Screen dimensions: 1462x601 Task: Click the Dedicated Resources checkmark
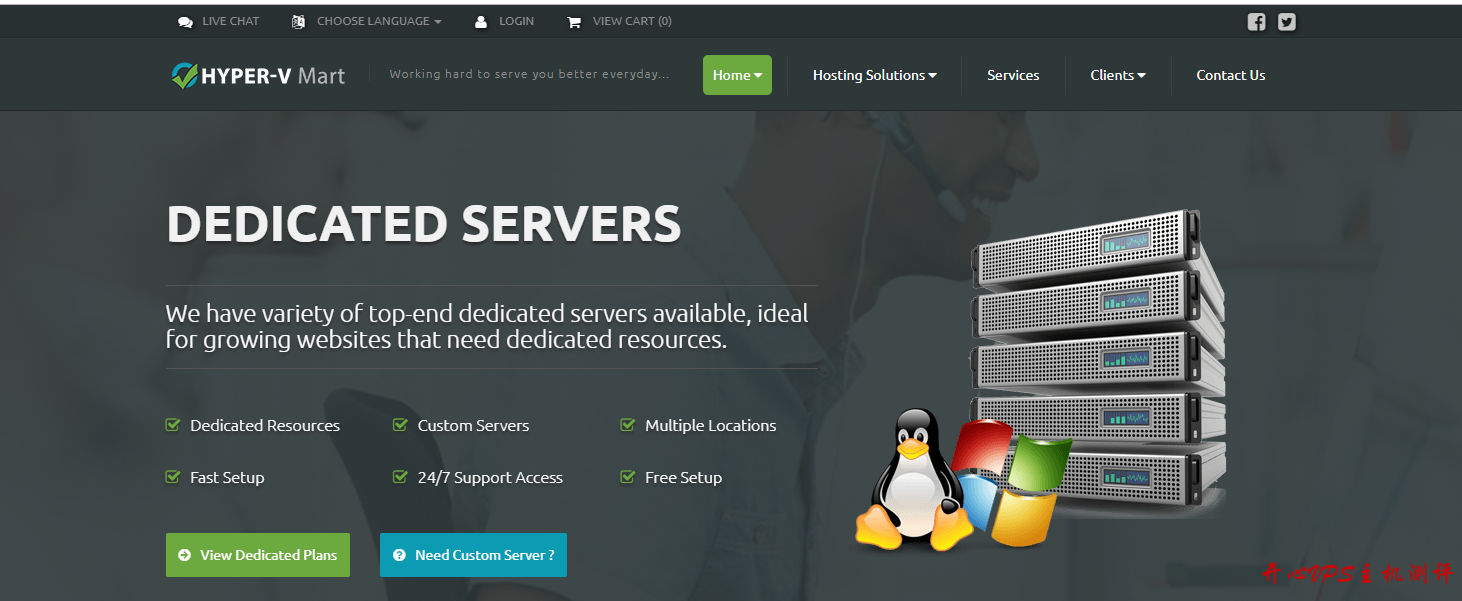pyautogui.click(x=173, y=425)
